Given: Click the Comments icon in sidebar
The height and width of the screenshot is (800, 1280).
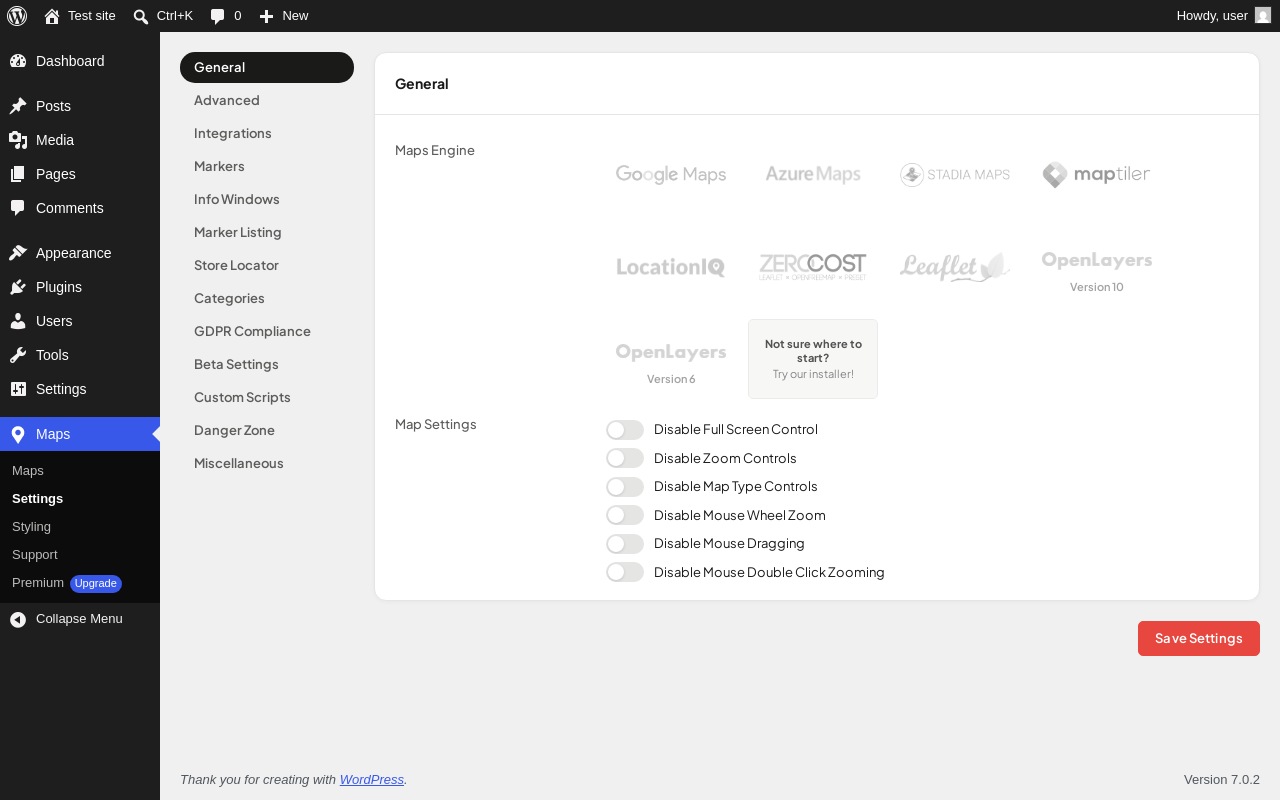Looking at the screenshot, I should pyautogui.click(x=18, y=208).
